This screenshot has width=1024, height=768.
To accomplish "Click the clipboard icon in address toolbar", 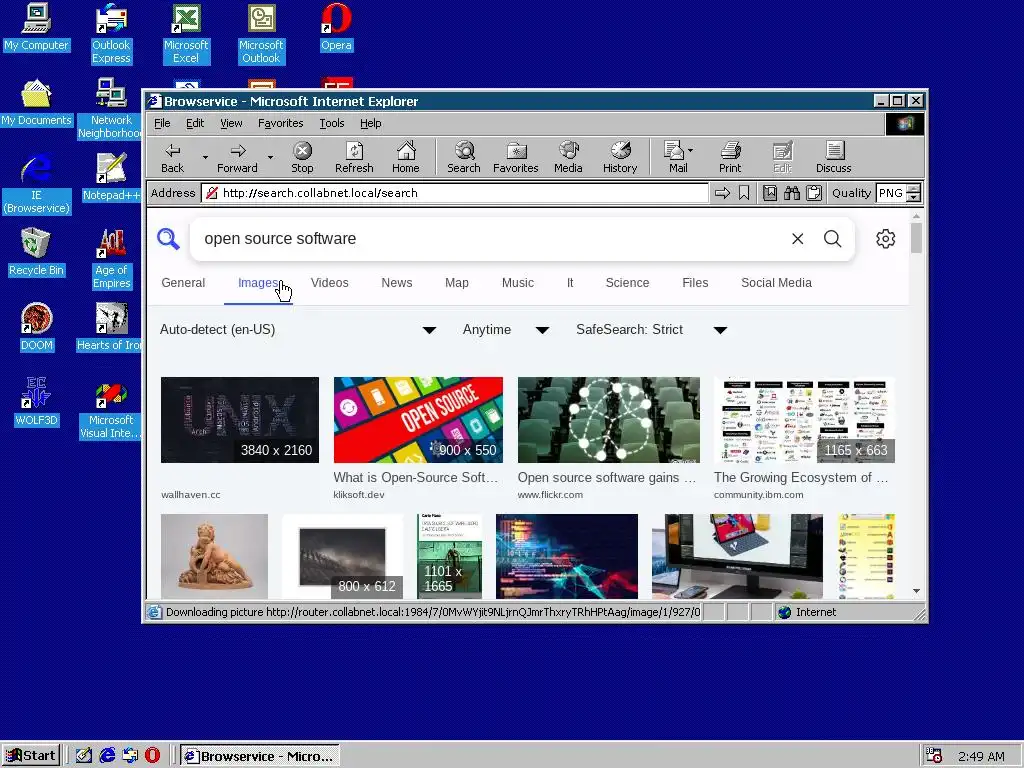I will (814, 193).
